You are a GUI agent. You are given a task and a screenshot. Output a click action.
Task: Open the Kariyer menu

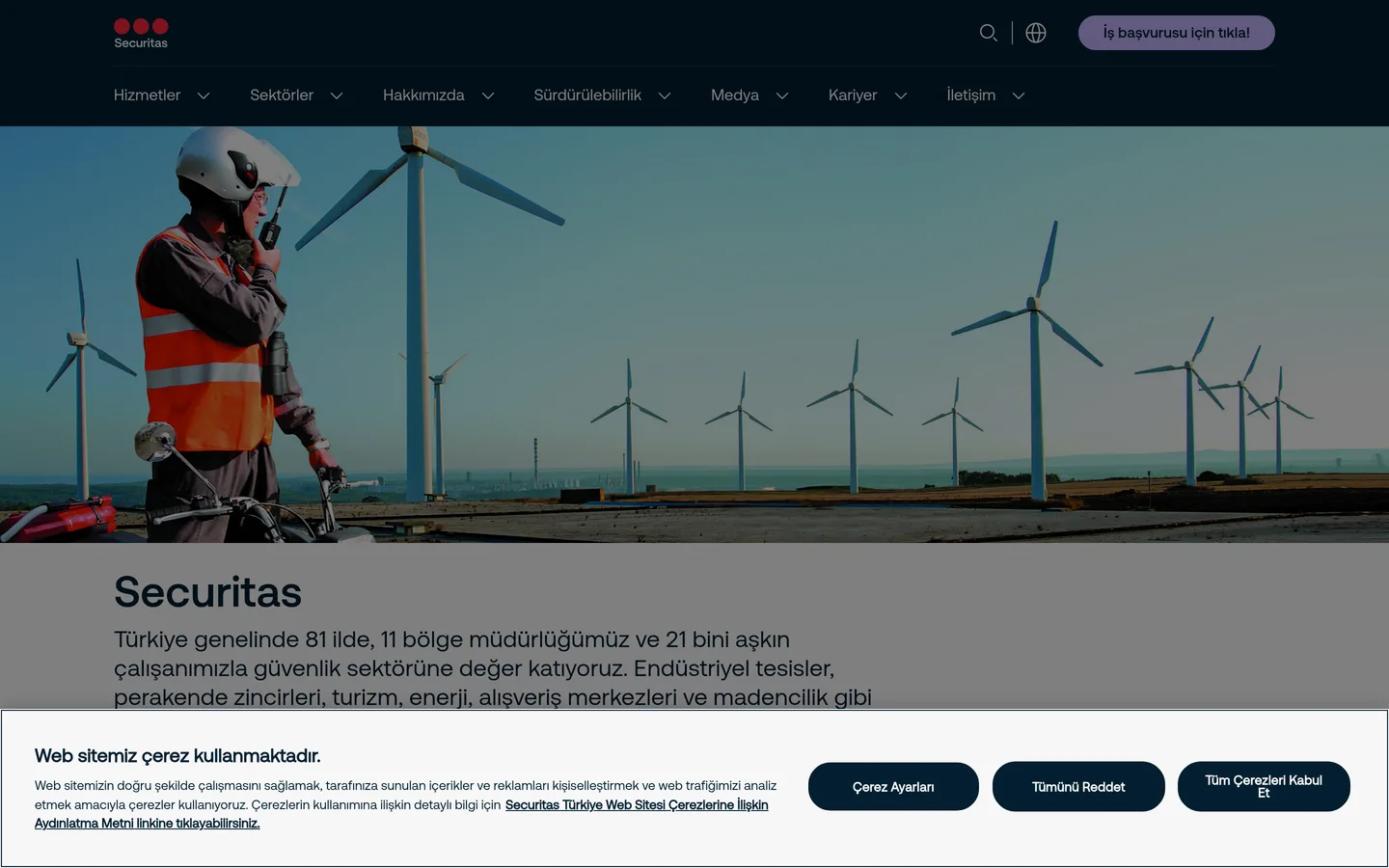[x=853, y=95]
